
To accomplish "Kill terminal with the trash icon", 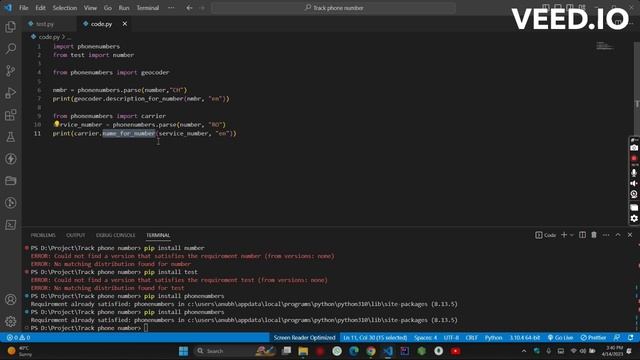I will click(594, 235).
